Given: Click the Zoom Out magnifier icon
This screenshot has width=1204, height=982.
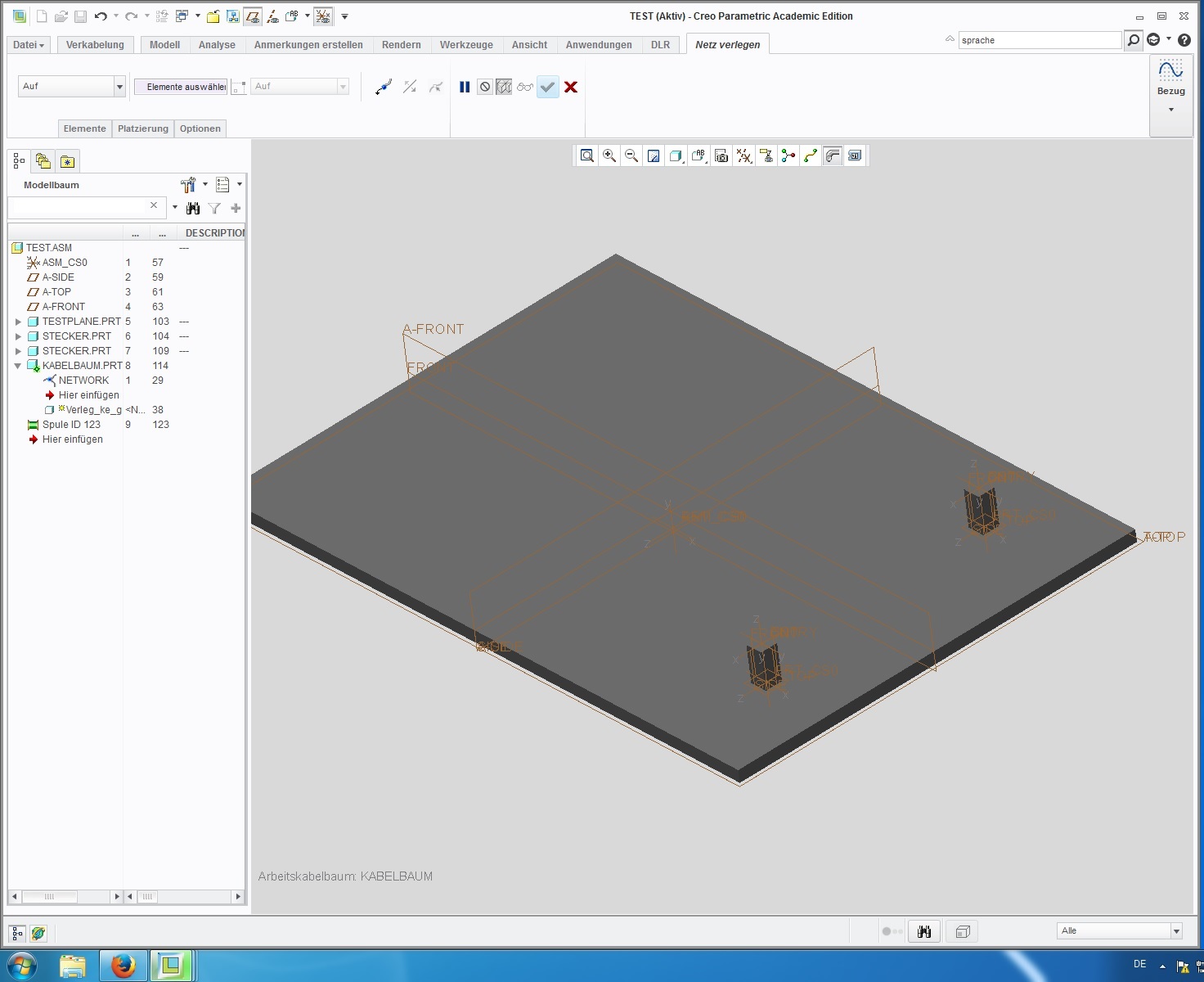Looking at the screenshot, I should point(631,155).
